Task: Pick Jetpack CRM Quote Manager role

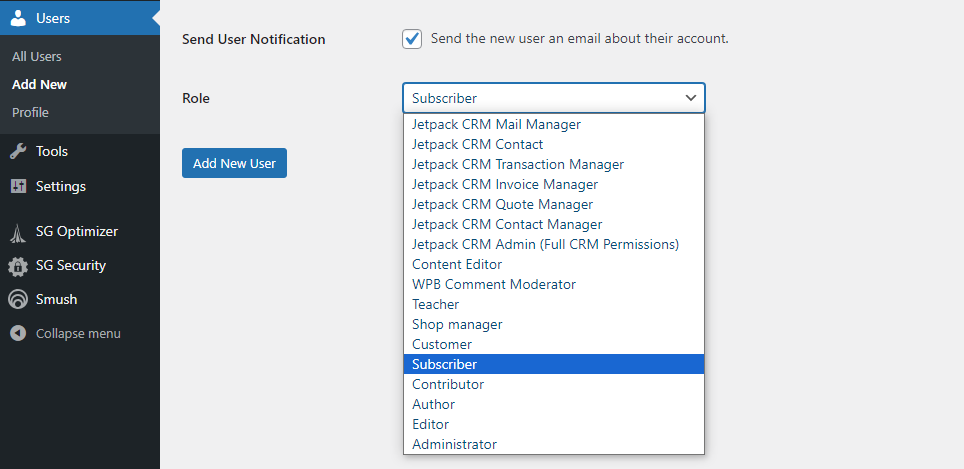Action: [554, 204]
